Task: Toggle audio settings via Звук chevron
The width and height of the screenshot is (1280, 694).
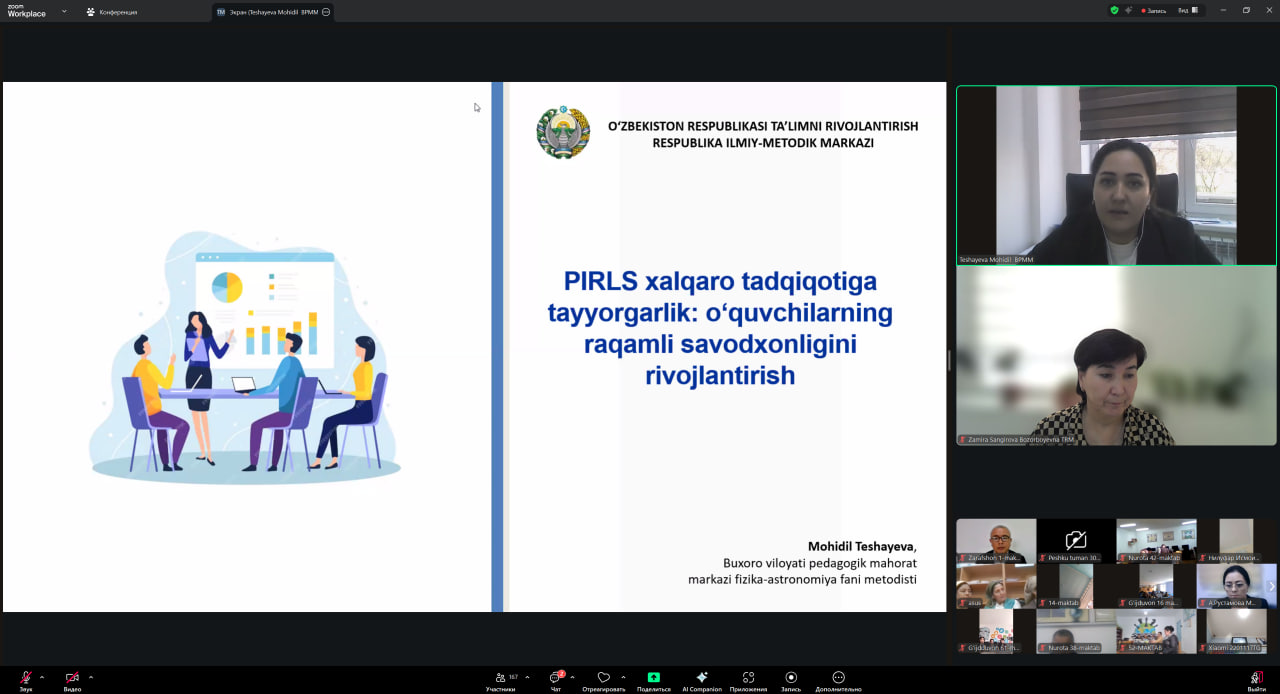Action: click(x=40, y=676)
